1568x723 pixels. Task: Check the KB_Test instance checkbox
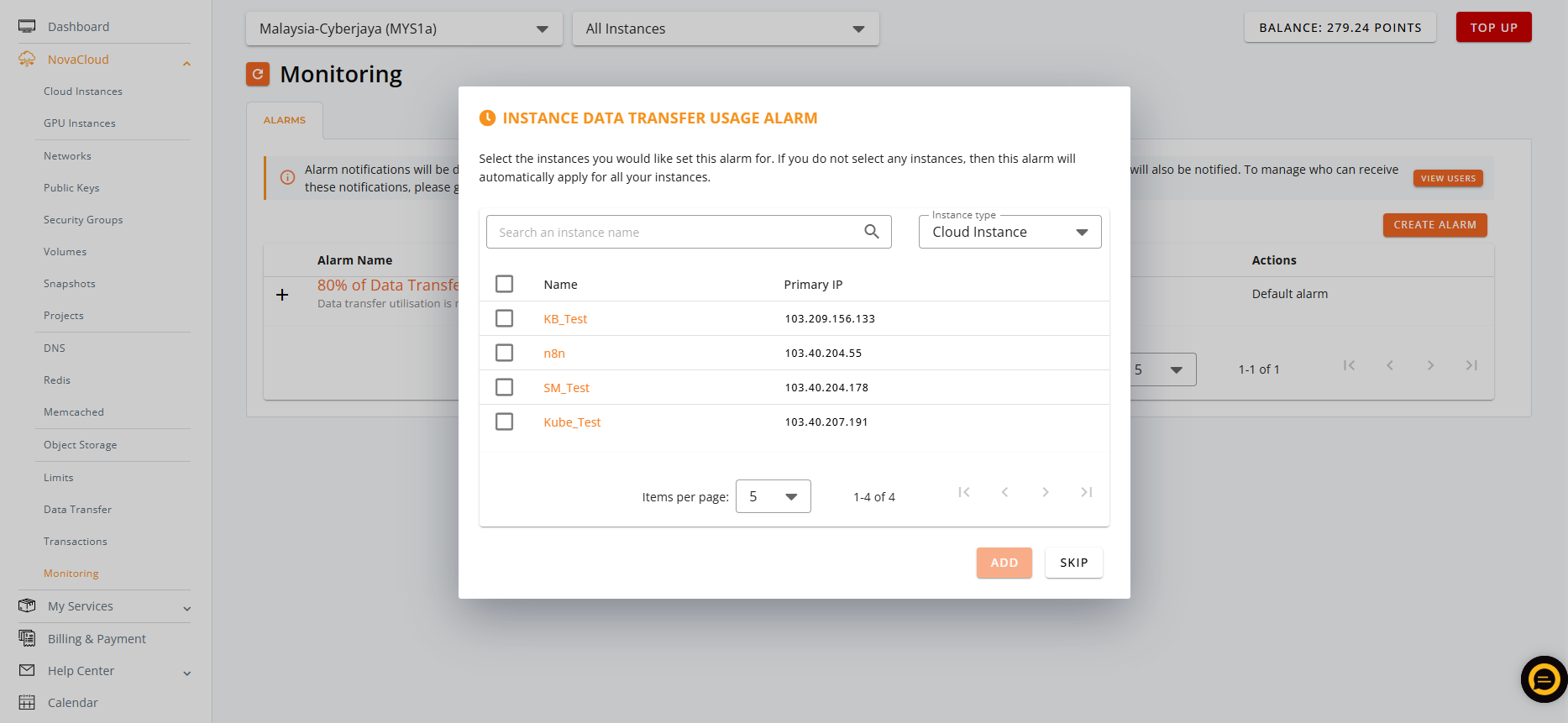point(504,318)
